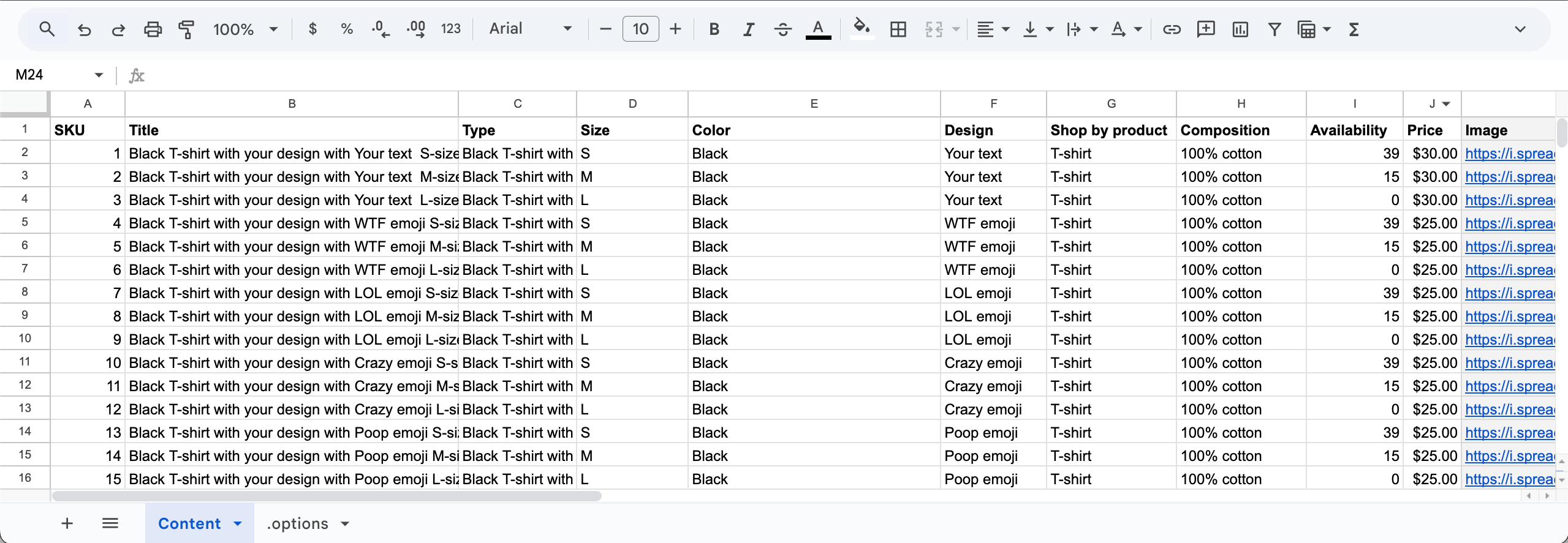The height and width of the screenshot is (543, 1568).
Task: Print the spreadsheet
Action: click(153, 29)
